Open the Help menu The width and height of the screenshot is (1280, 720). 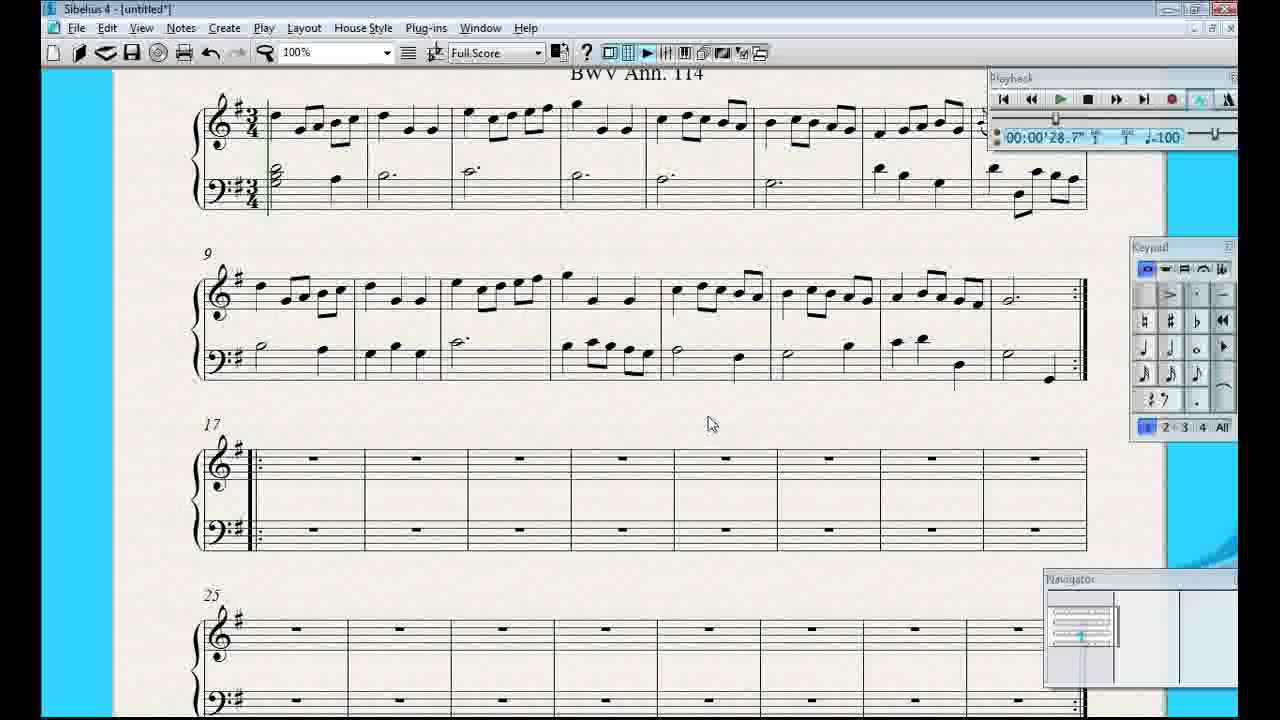pyautogui.click(x=525, y=28)
